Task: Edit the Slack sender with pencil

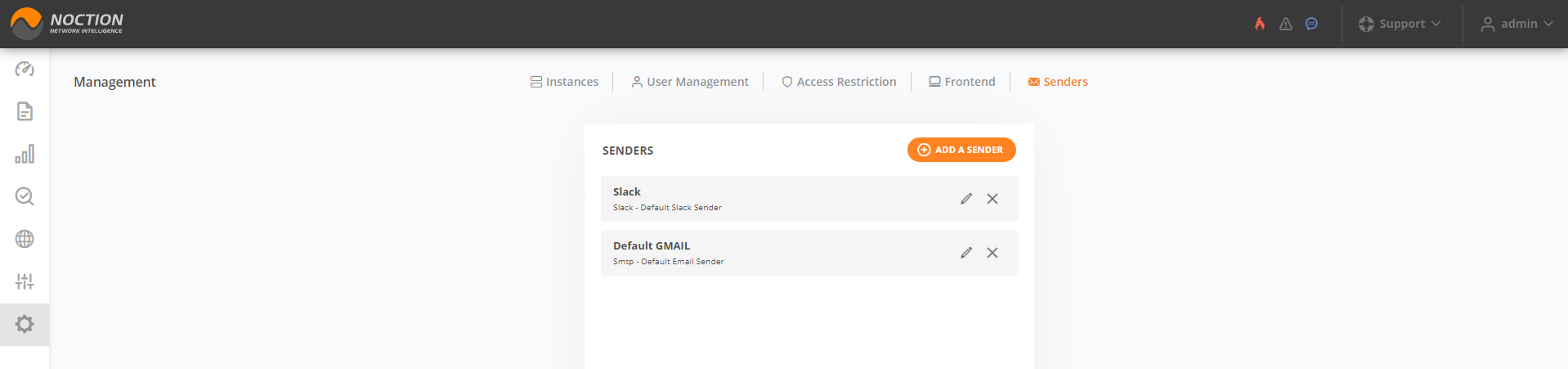Action: click(966, 199)
